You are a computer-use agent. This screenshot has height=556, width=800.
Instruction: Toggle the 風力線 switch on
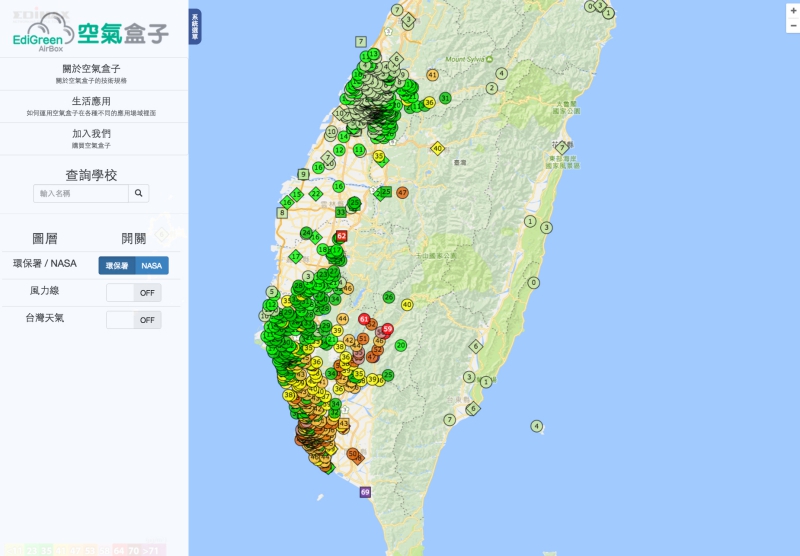(134, 293)
